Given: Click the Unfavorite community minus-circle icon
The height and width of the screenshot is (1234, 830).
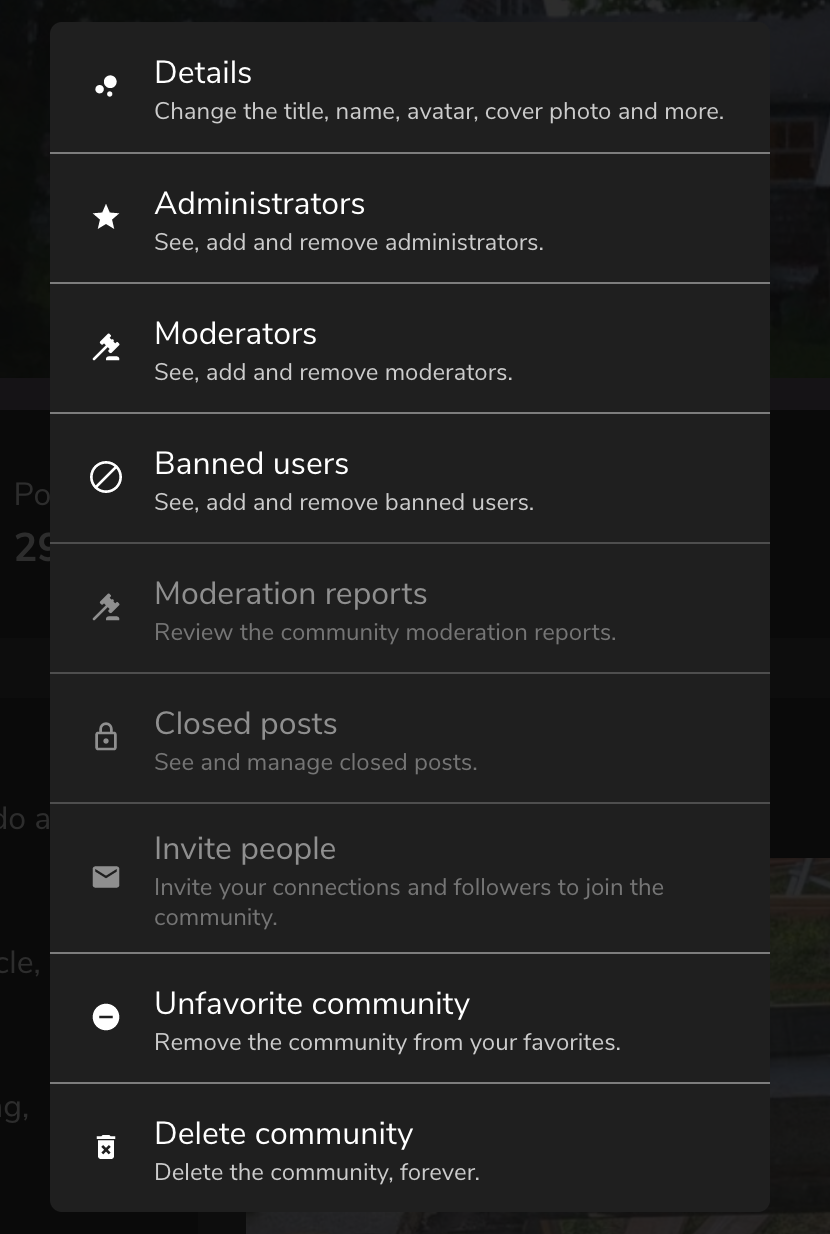Looking at the screenshot, I should (x=106, y=1017).
